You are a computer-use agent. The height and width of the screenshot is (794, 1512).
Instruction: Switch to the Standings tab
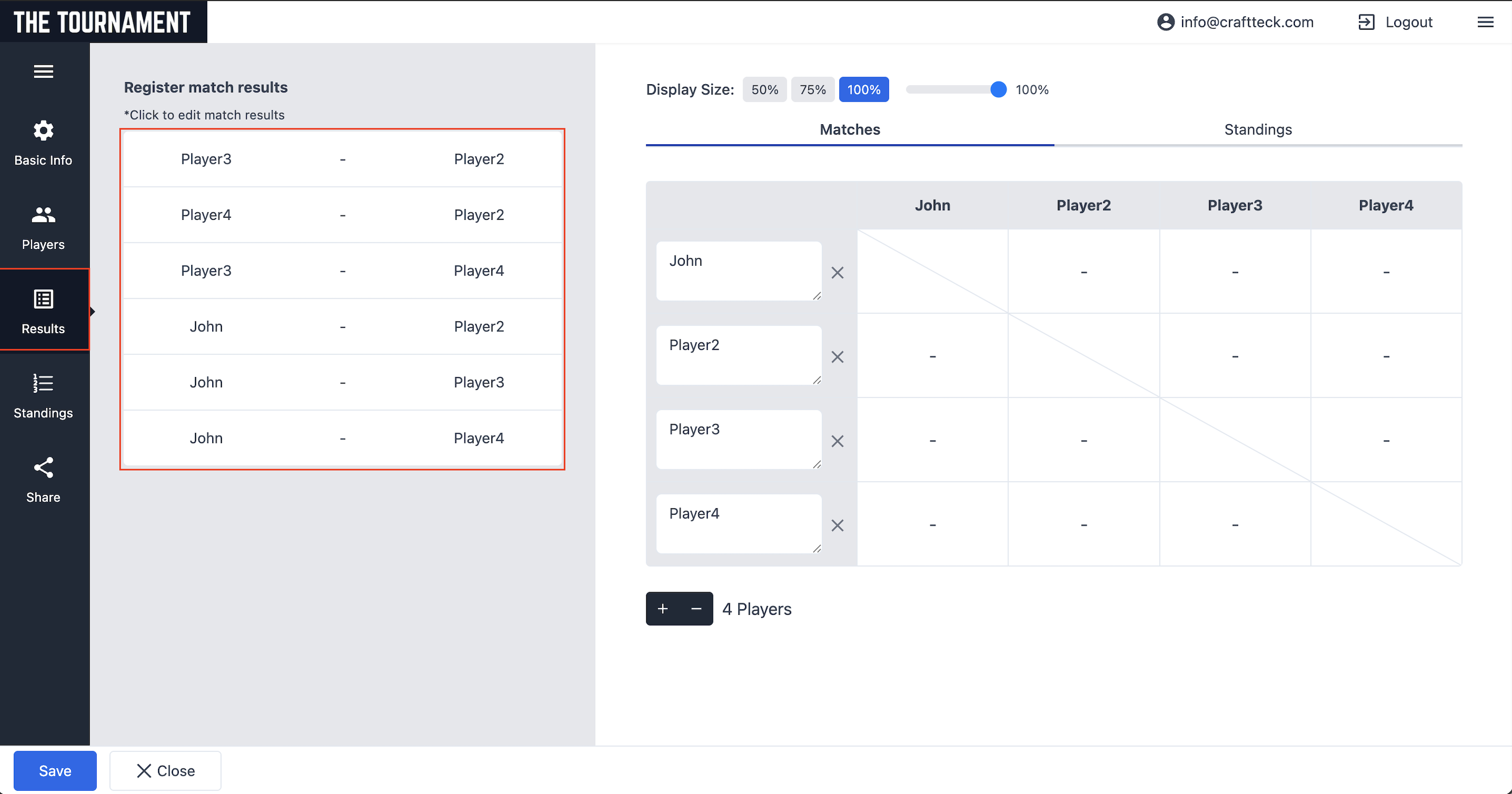click(1258, 130)
